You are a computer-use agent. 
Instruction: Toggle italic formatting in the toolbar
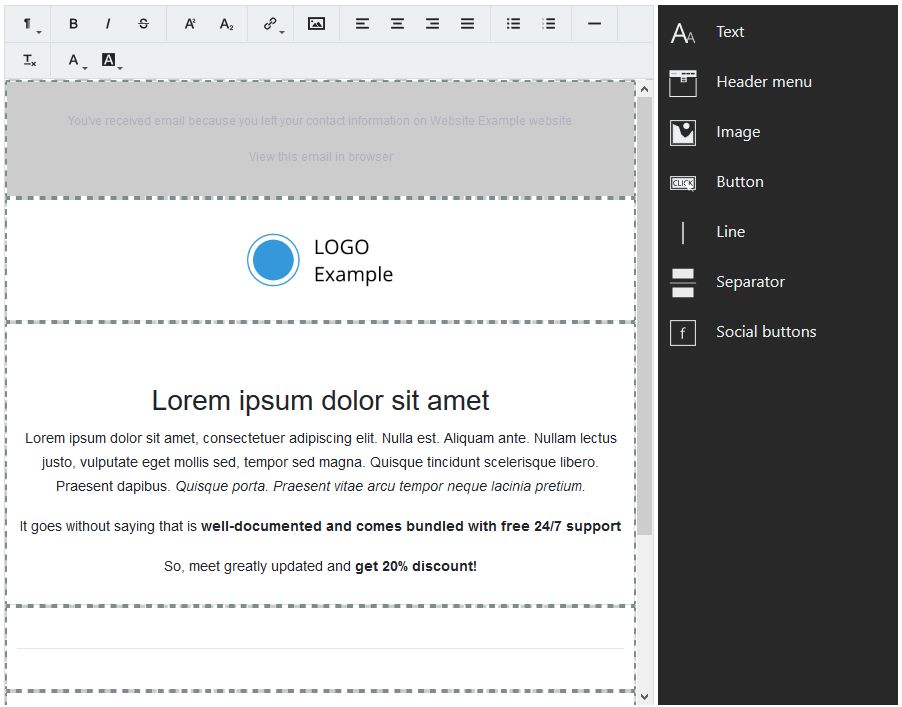[108, 24]
